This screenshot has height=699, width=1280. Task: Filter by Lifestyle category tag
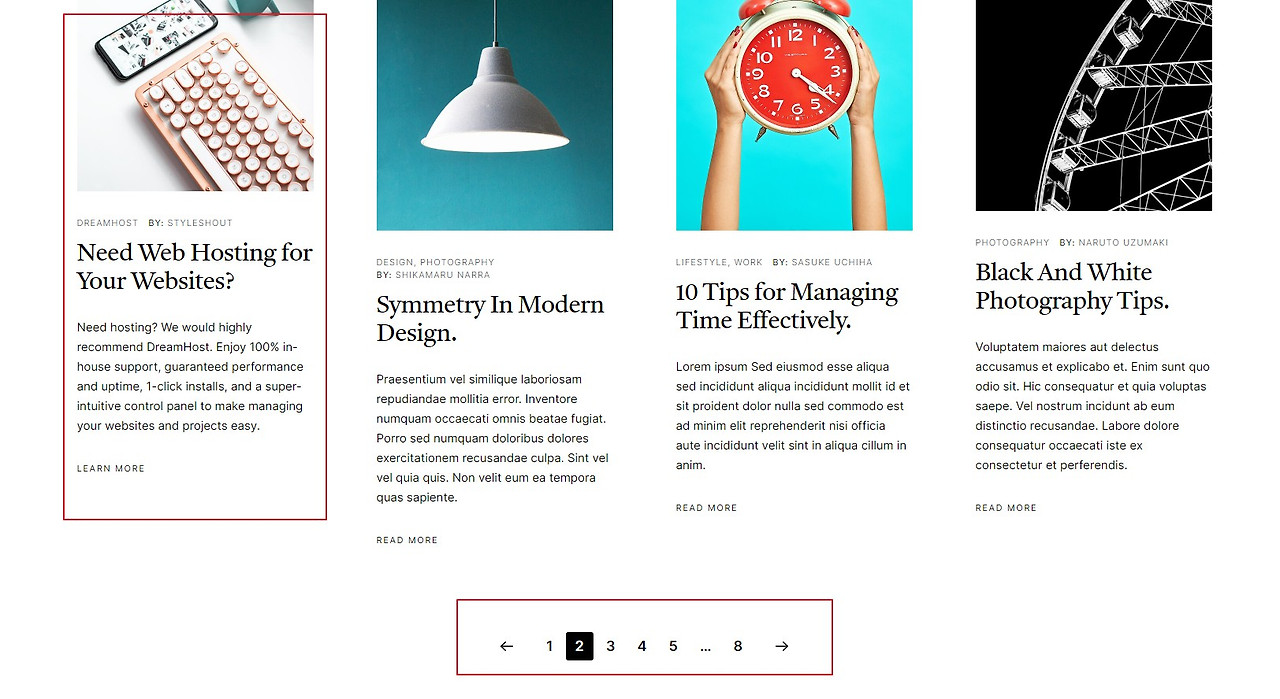(701, 262)
